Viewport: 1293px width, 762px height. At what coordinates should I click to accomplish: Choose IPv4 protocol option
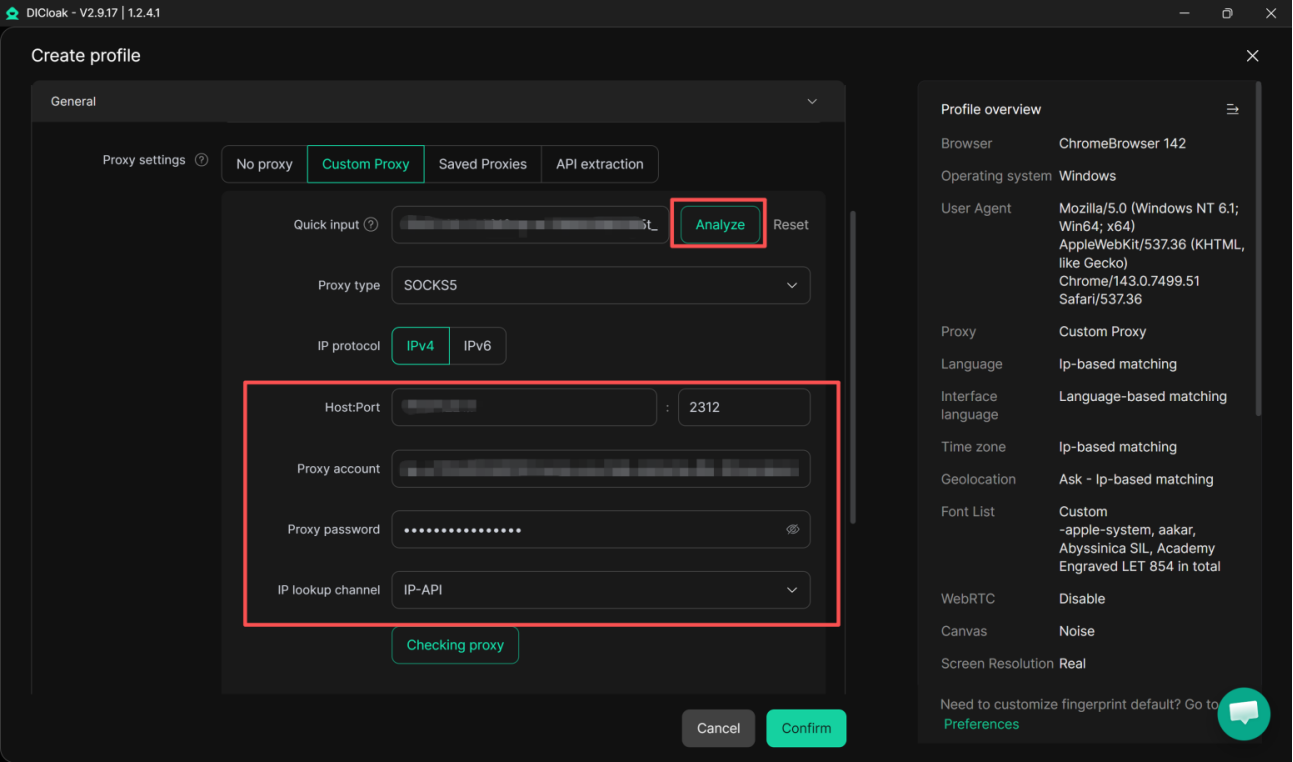(x=420, y=346)
